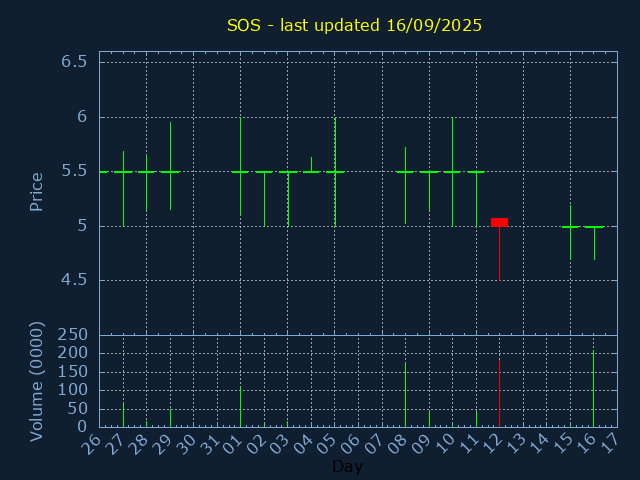Click the chart title 'SOS - last updated 16/09/2025'
This screenshot has height=480, width=640.
[354, 25]
